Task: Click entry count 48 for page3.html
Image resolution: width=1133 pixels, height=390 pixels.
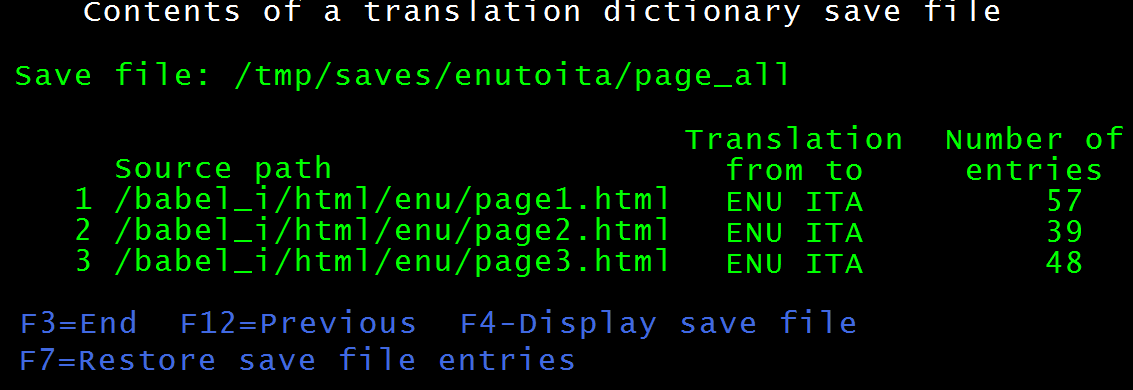Action: coord(1064,262)
